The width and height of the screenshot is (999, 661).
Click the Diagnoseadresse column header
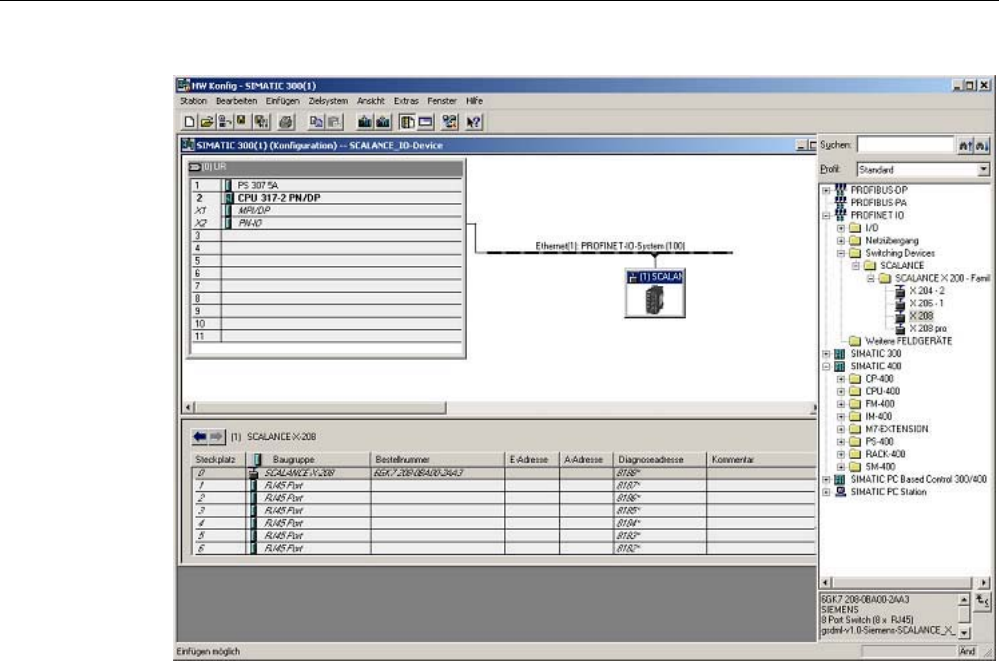(x=659, y=460)
